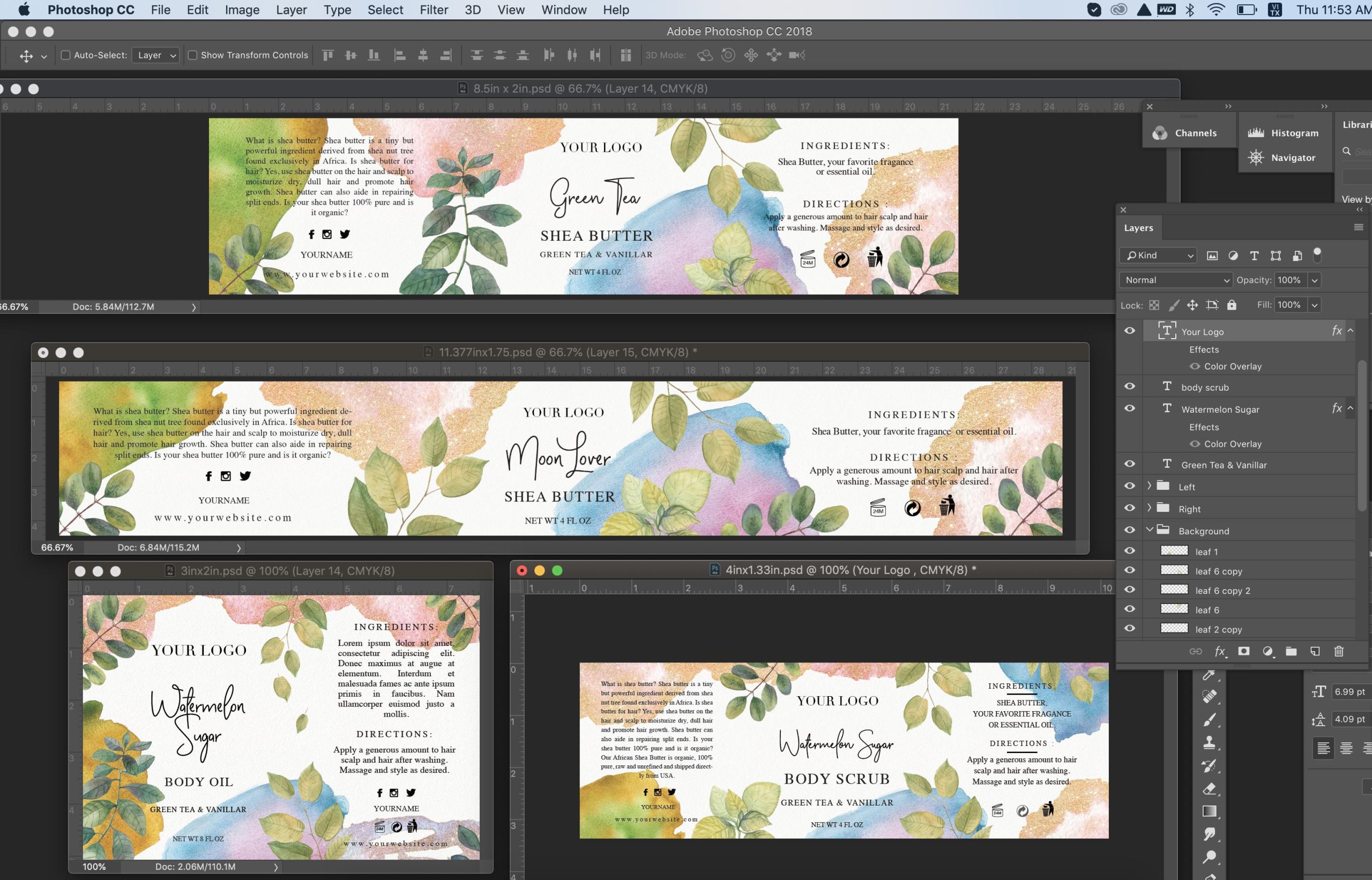Select the leaf 6 copy layer thumbnail
Viewport: 1372px width, 880px height.
coord(1174,570)
